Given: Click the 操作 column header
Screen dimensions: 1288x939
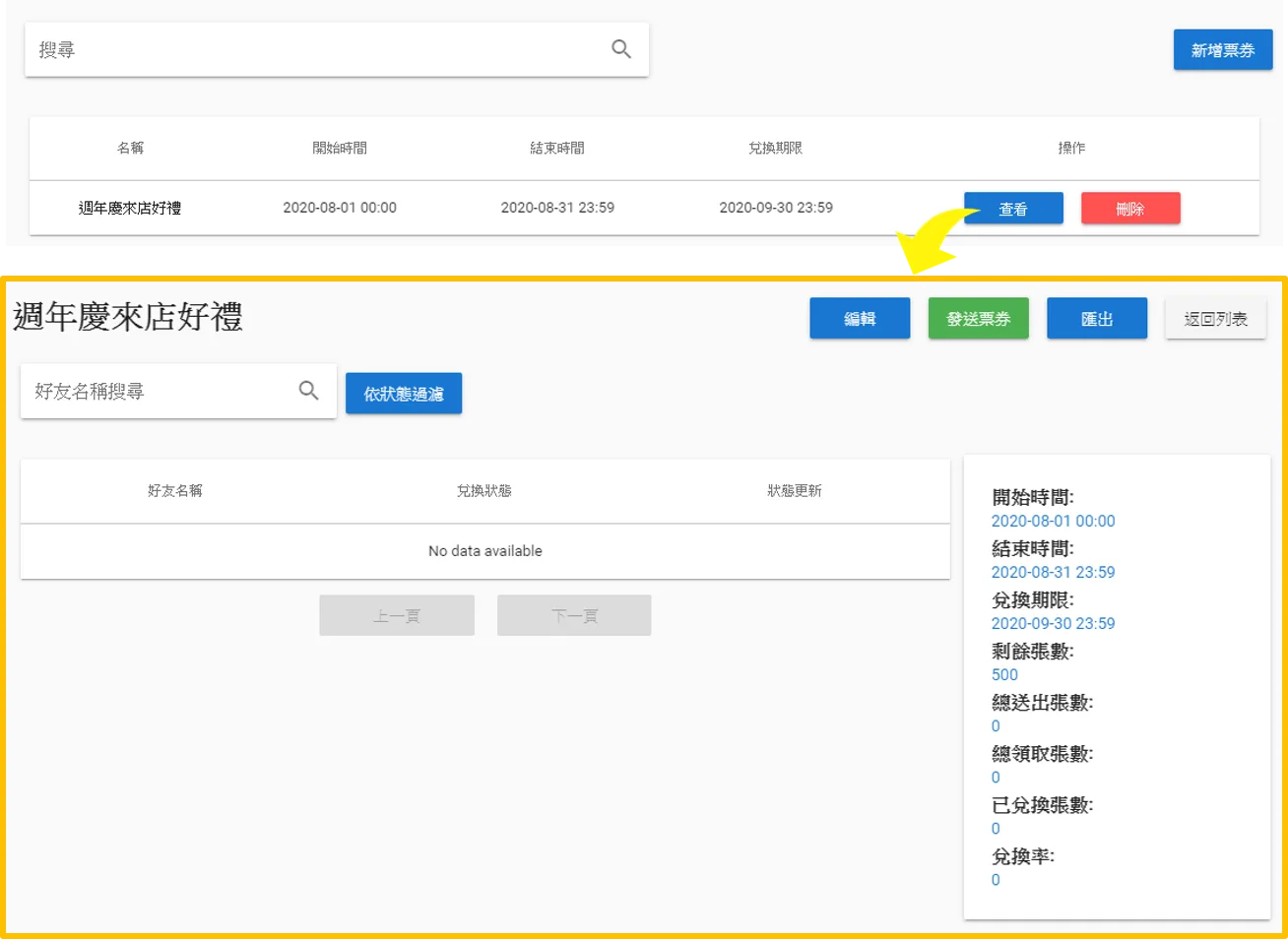Looking at the screenshot, I should (1071, 148).
